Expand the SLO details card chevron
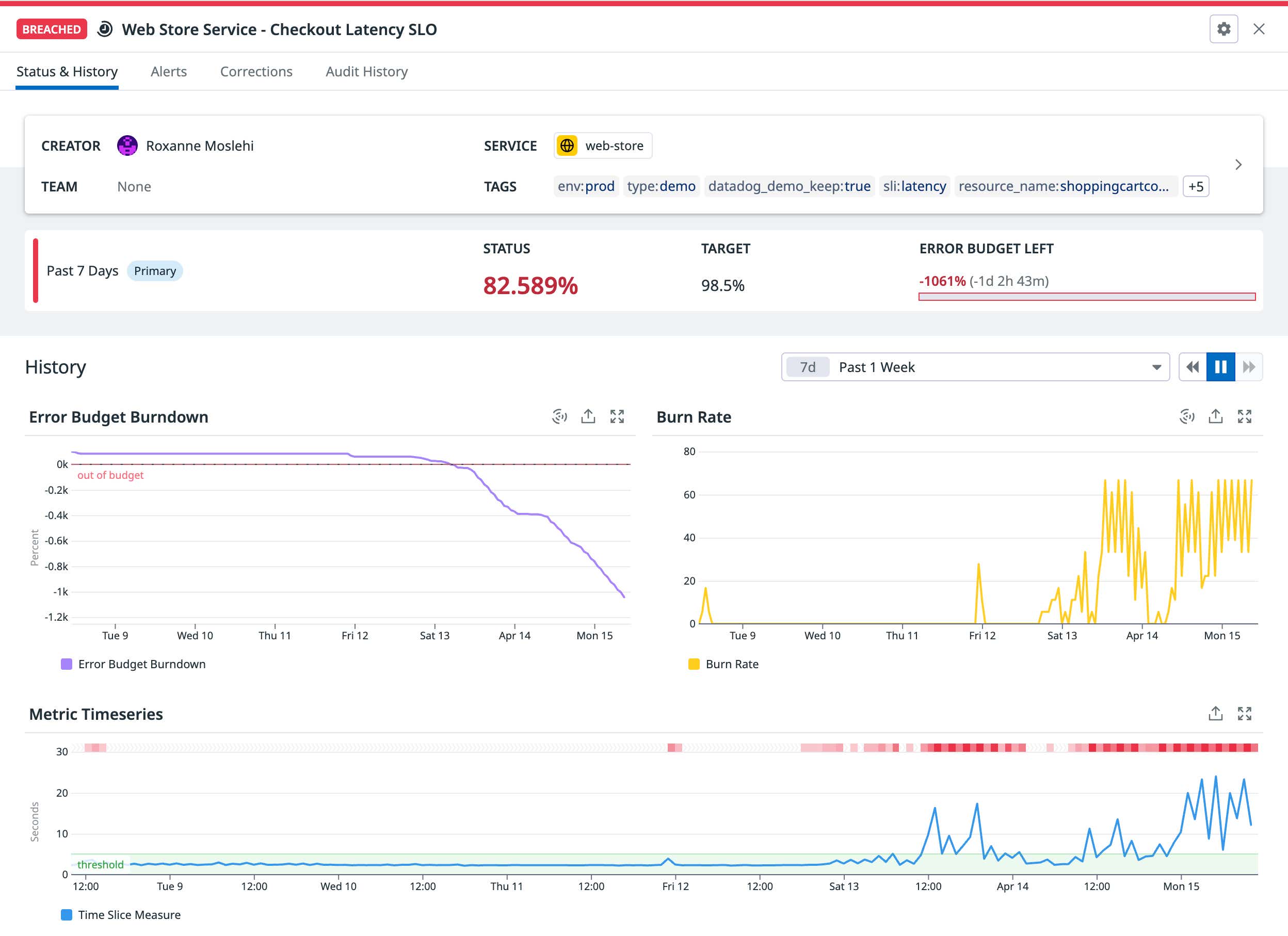This screenshot has height=936, width=1288. (x=1238, y=165)
